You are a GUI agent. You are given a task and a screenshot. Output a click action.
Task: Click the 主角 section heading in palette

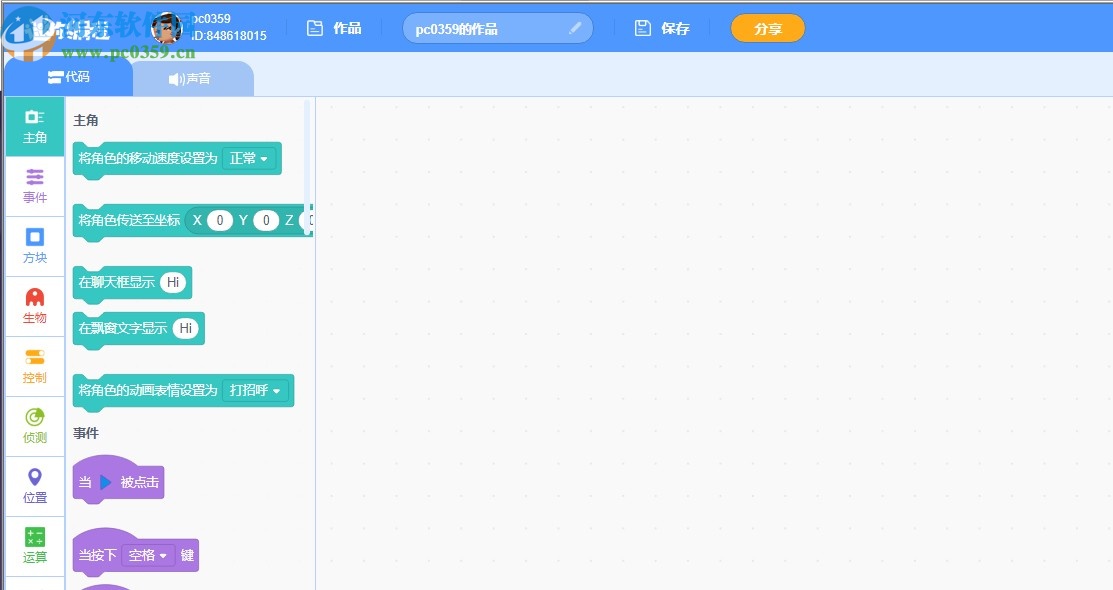pyautogui.click(x=86, y=120)
